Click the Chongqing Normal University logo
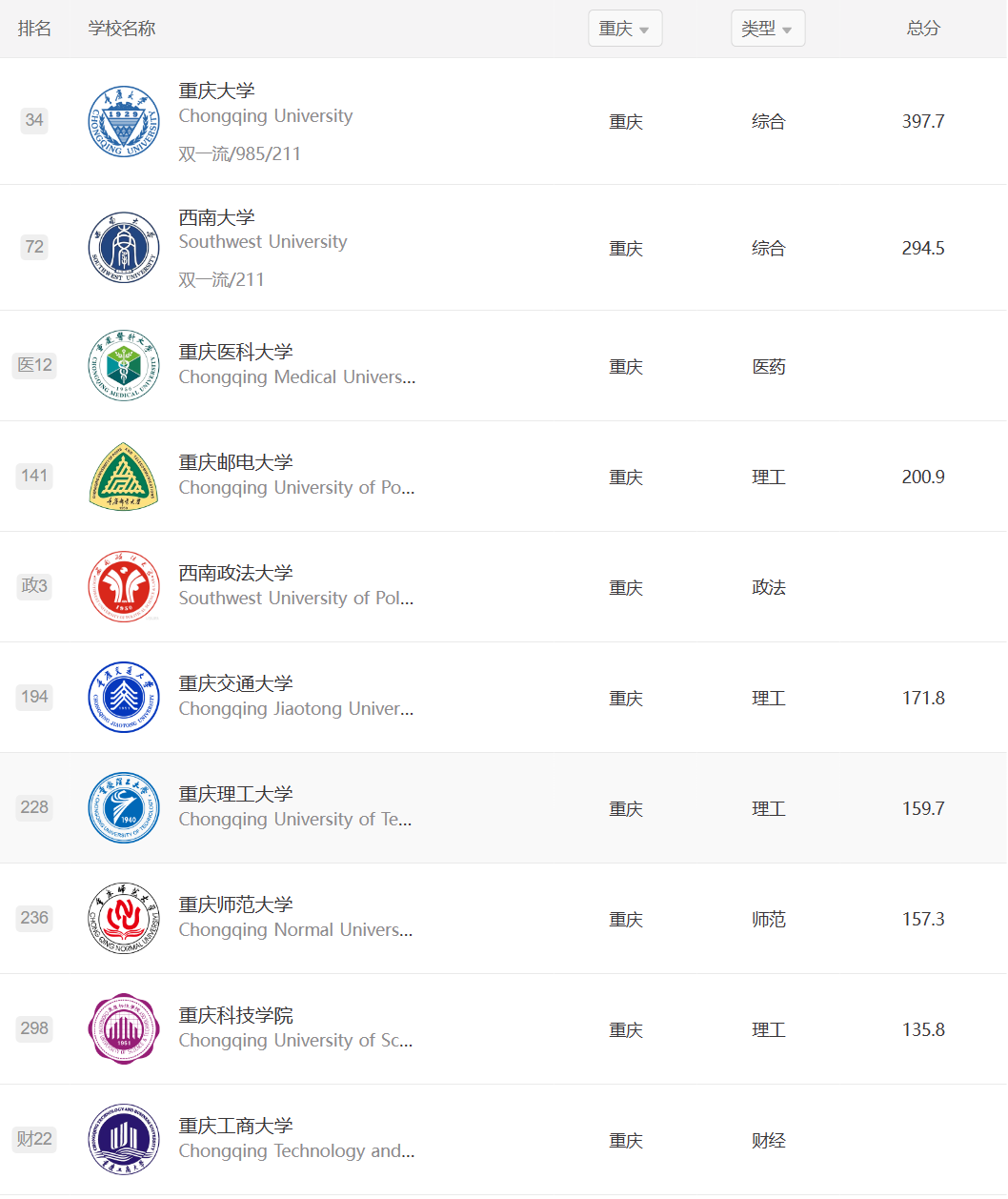This screenshot has width=1008, height=1199. (x=124, y=919)
